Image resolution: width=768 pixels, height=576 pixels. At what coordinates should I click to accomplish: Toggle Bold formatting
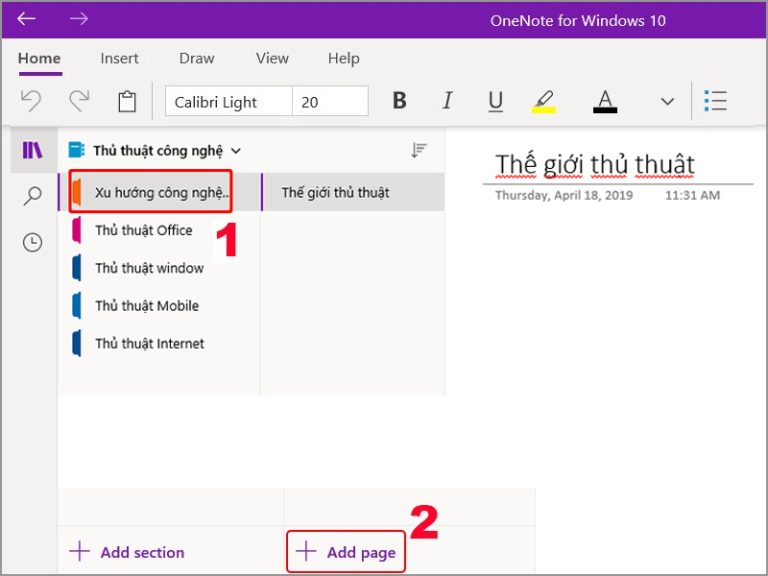[399, 100]
